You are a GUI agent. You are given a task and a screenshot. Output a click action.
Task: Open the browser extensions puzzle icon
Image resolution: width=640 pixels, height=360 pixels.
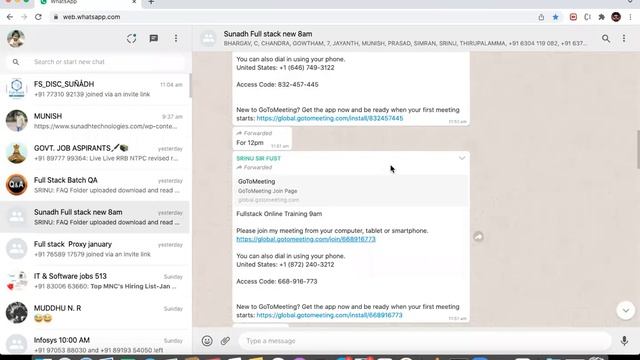pyautogui.click(x=601, y=17)
